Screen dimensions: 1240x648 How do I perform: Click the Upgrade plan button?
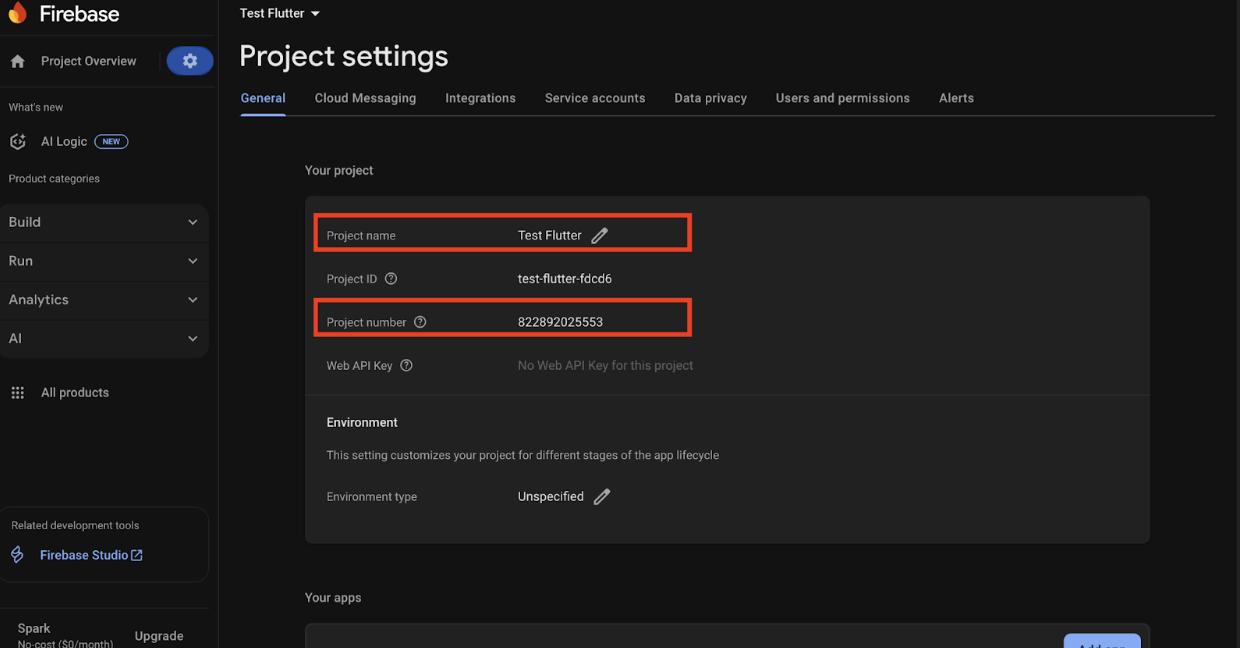click(x=159, y=636)
